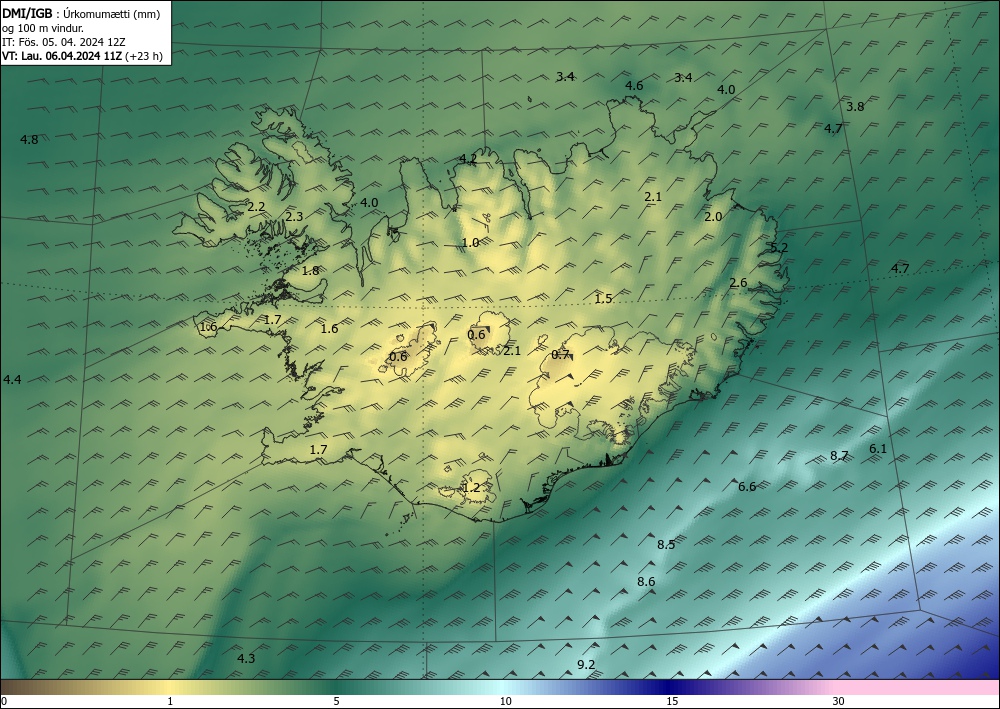1000x709 pixels.
Task: Select the 1.0 value on the map
Action: (470, 242)
